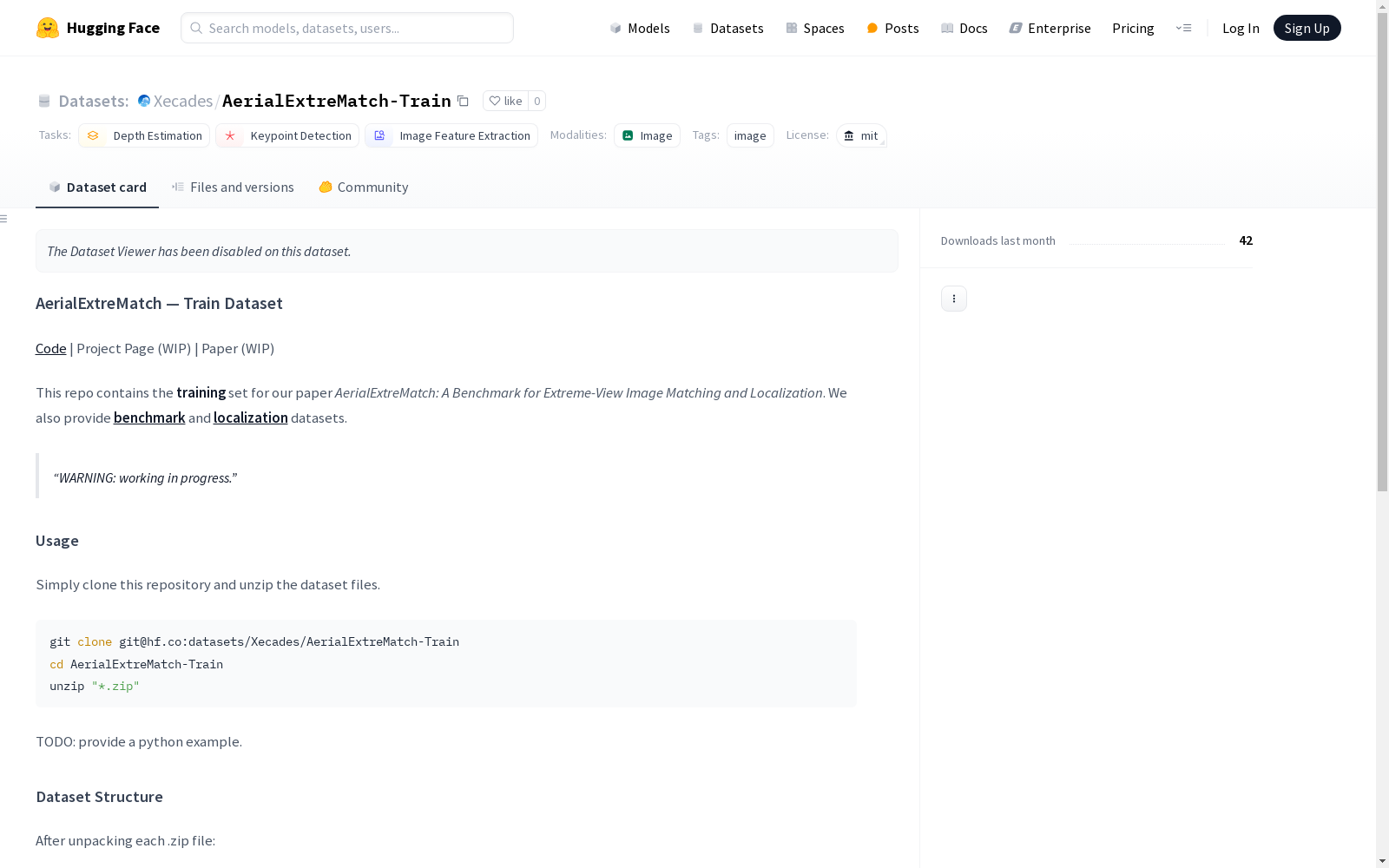
Task: Go to Spaces
Action: (814, 28)
